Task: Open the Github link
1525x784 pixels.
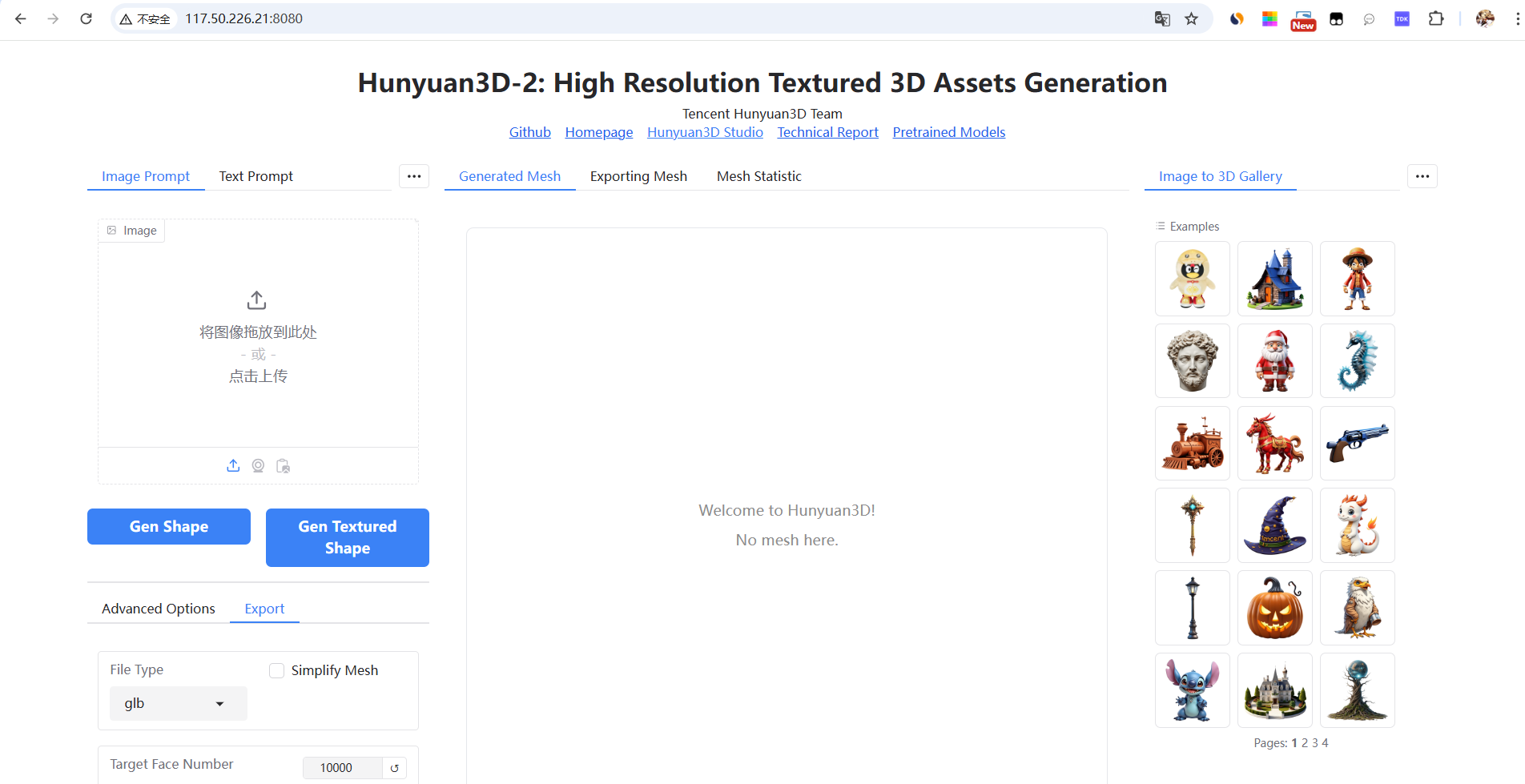Action: (530, 132)
